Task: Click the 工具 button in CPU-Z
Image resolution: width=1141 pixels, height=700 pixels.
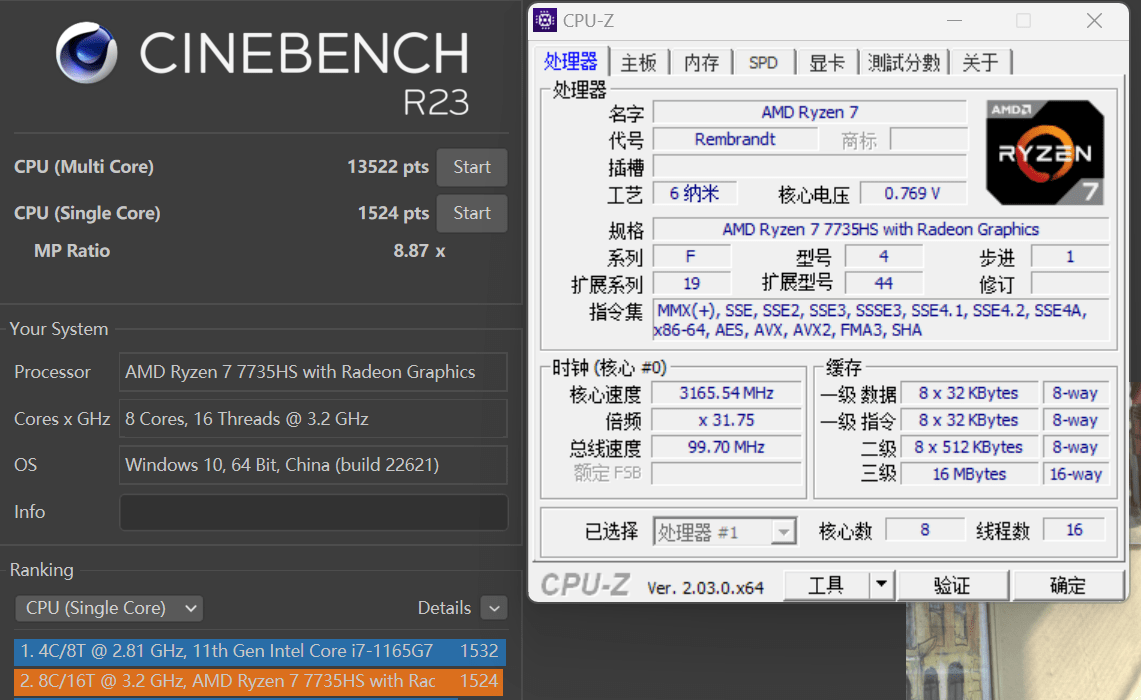Action: pyautogui.click(x=826, y=584)
